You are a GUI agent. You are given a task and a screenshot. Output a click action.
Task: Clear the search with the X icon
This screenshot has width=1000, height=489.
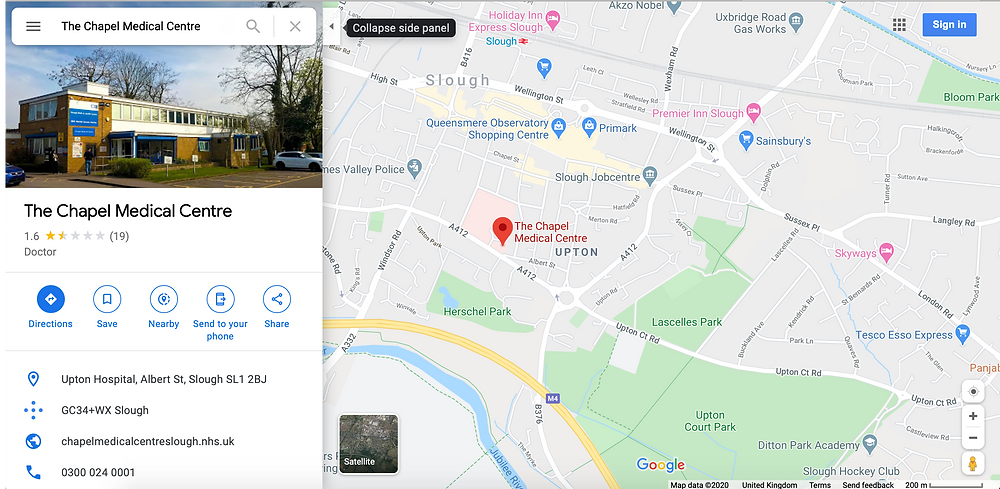(x=295, y=26)
